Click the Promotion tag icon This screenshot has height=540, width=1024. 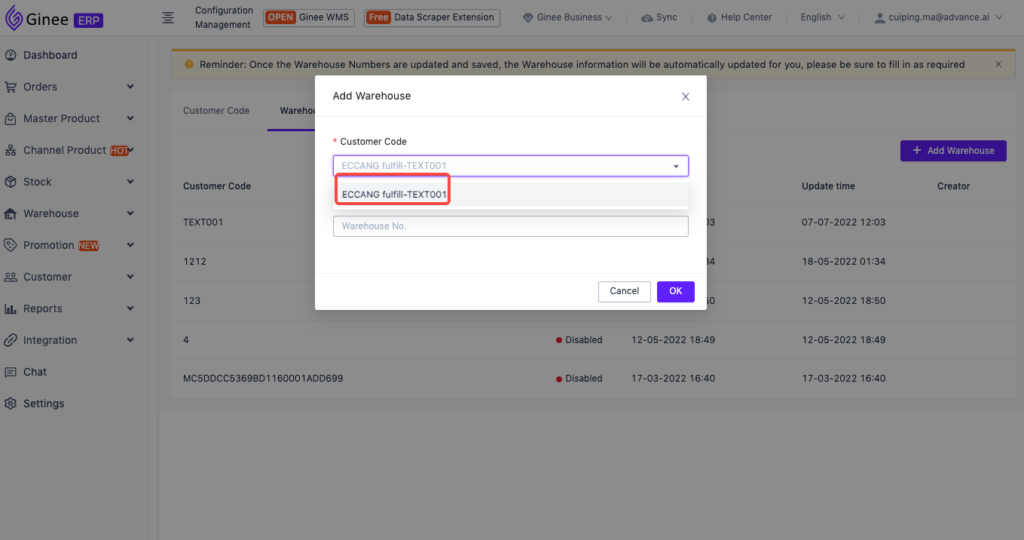(10, 245)
